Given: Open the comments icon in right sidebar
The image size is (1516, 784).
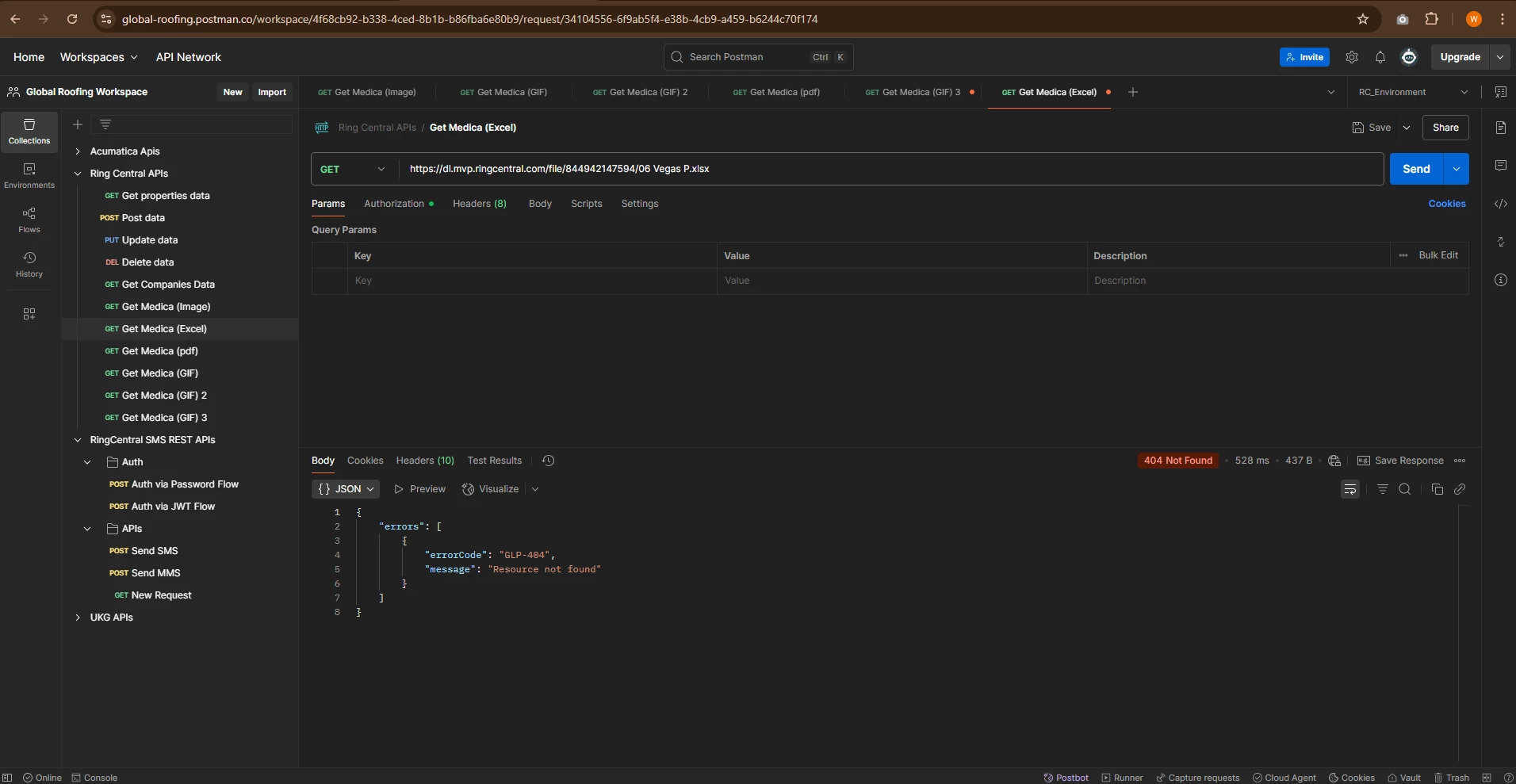Looking at the screenshot, I should (x=1500, y=166).
